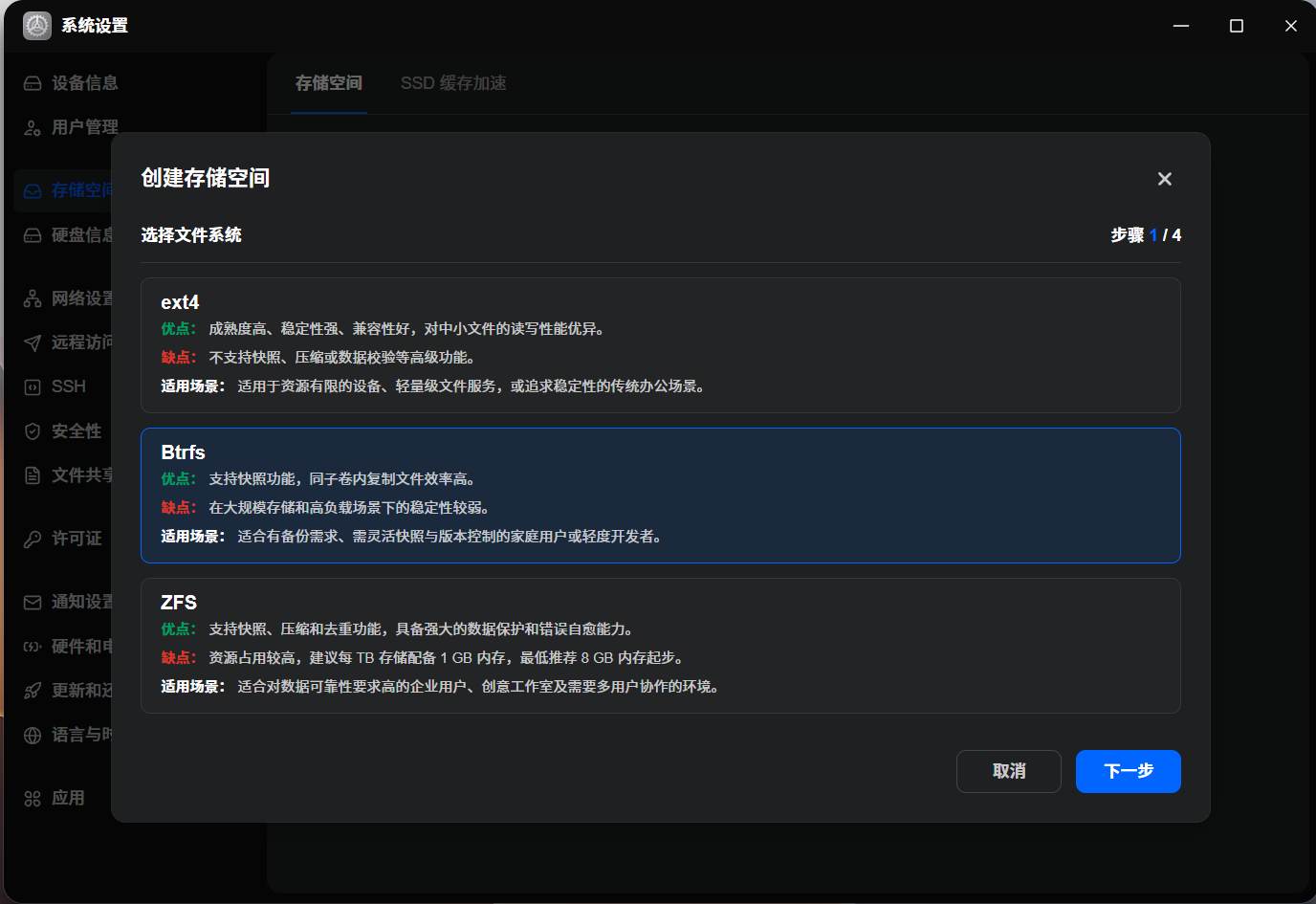Click the 硬件和电源 icon in sidebar

click(33, 647)
